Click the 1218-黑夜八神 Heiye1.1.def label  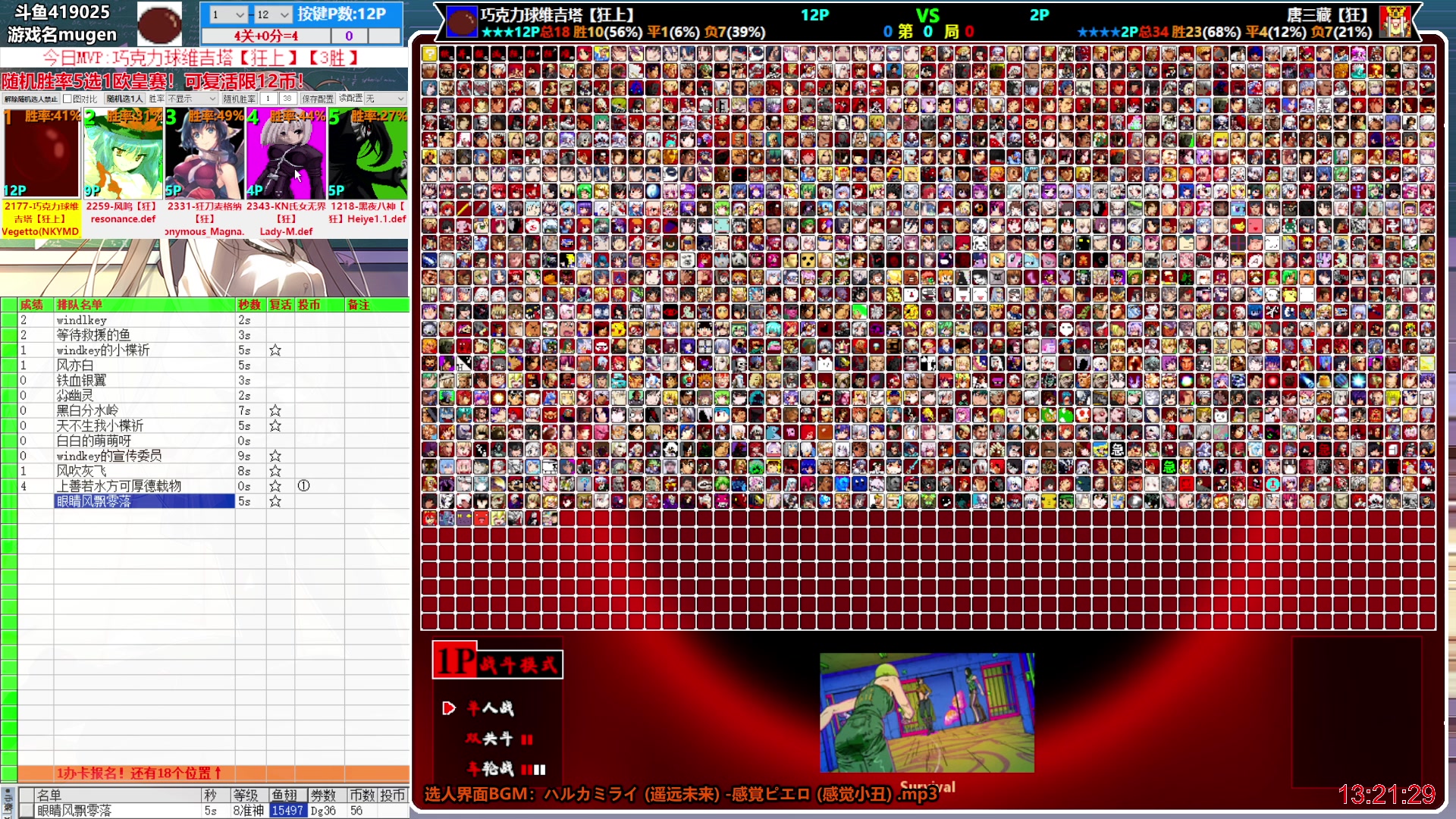pos(368,212)
